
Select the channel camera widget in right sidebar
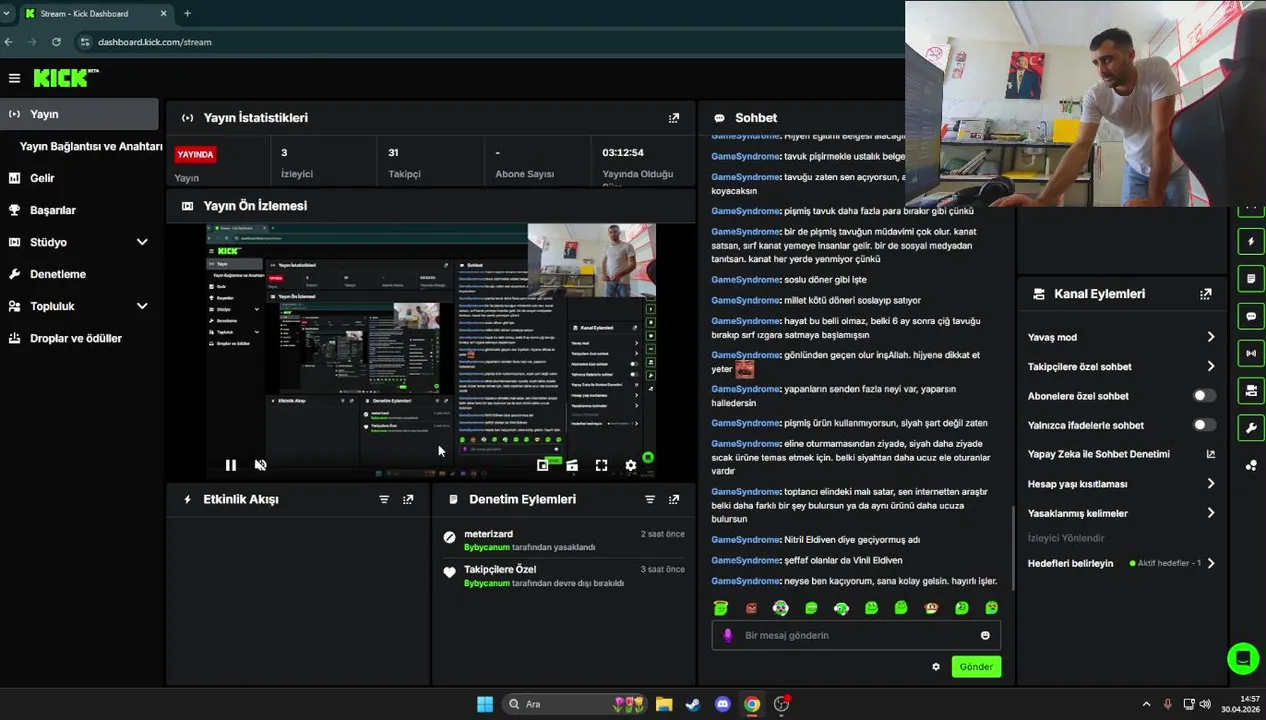click(1251, 390)
